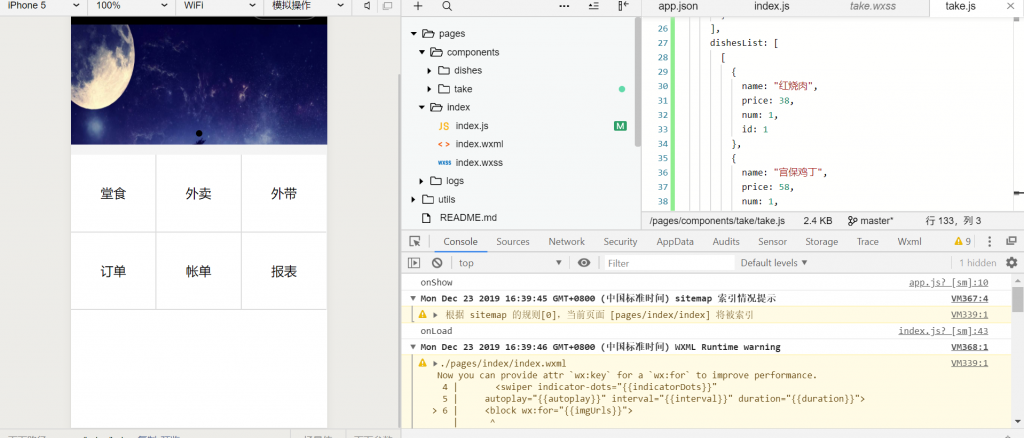The width and height of the screenshot is (1024, 438).
Task: Open the 模拟操作 dropdown
Action: [307, 6]
